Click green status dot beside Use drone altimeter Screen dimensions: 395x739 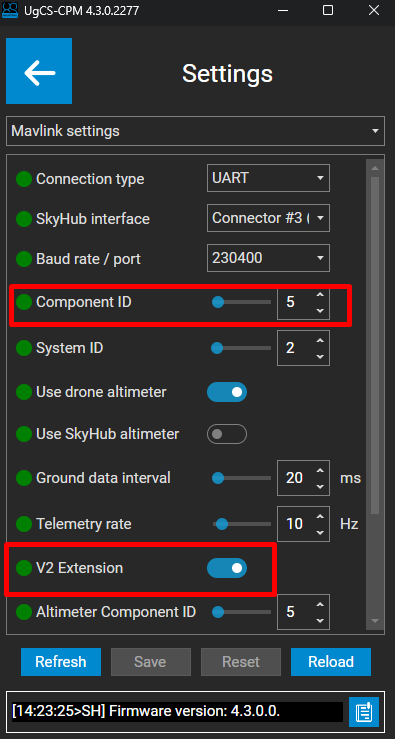tap(24, 392)
